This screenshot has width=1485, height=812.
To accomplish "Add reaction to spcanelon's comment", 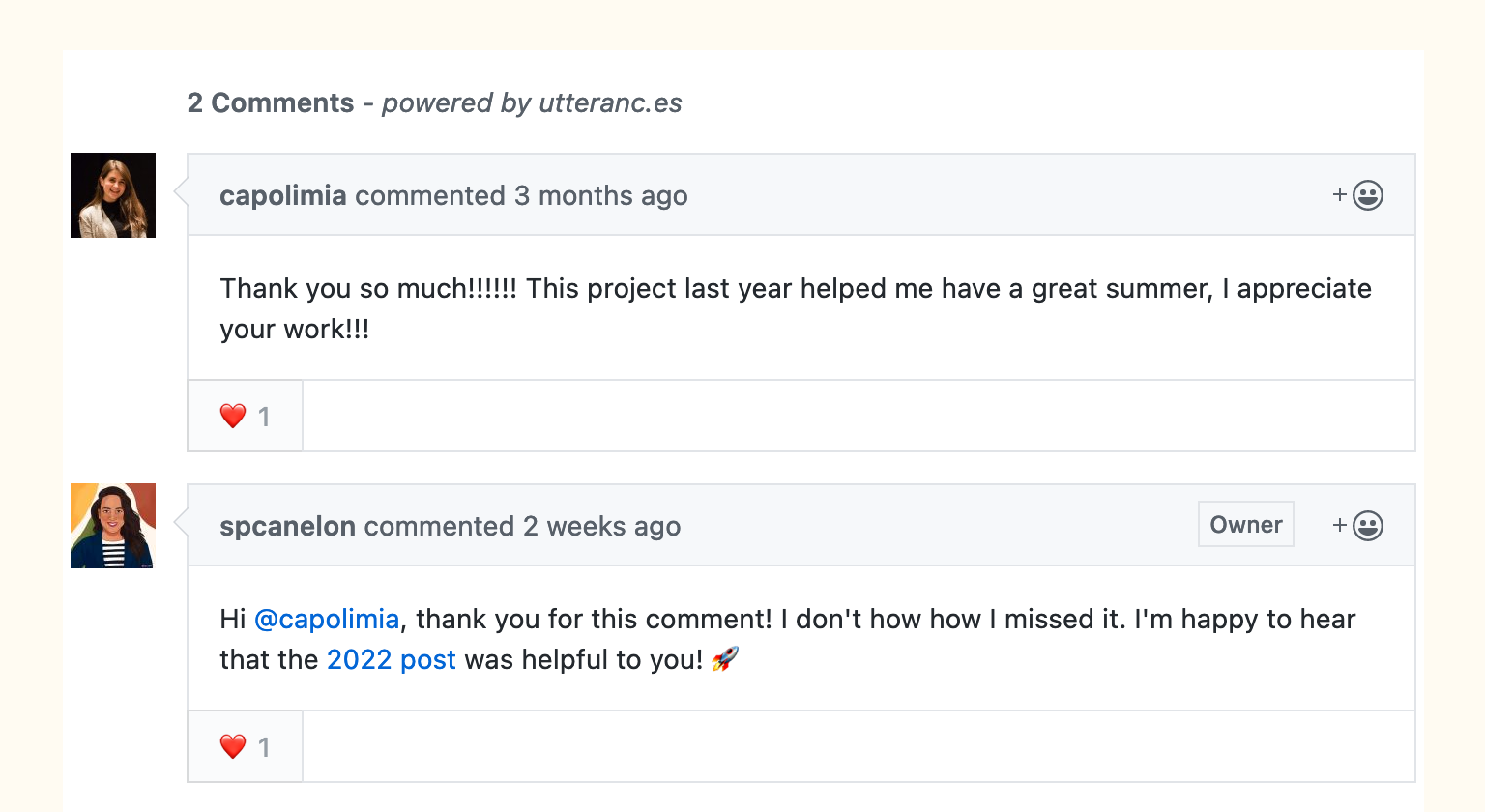I will click(1357, 526).
